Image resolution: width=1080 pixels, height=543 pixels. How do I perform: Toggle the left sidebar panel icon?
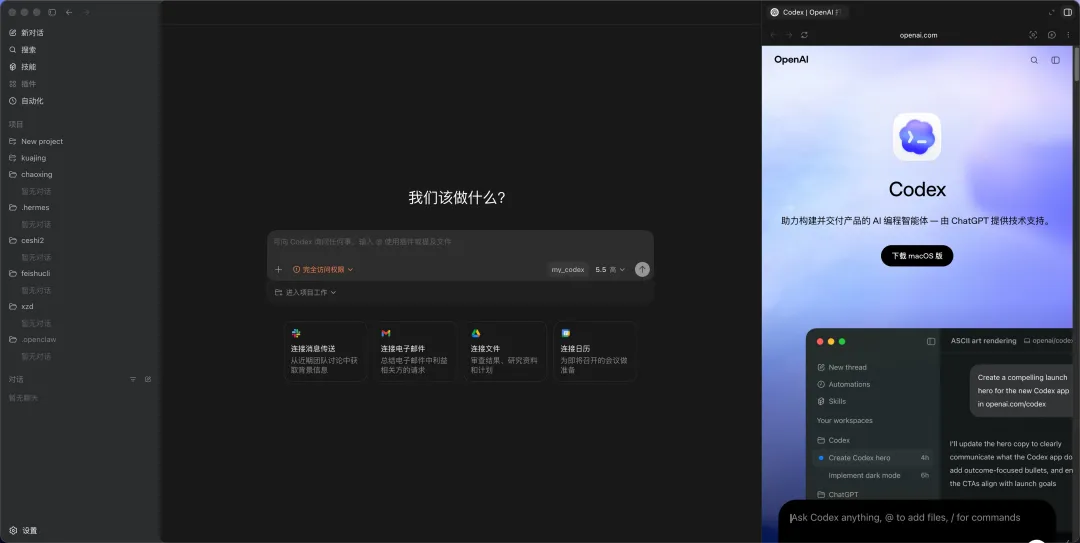tap(52, 12)
